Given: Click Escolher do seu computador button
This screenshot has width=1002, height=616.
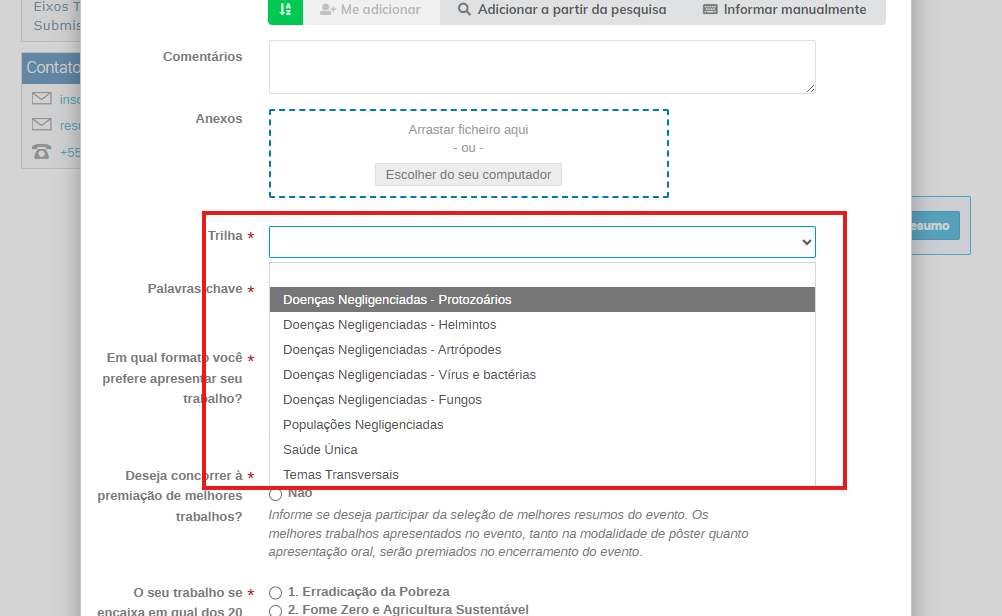Looking at the screenshot, I should [x=468, y=175].
